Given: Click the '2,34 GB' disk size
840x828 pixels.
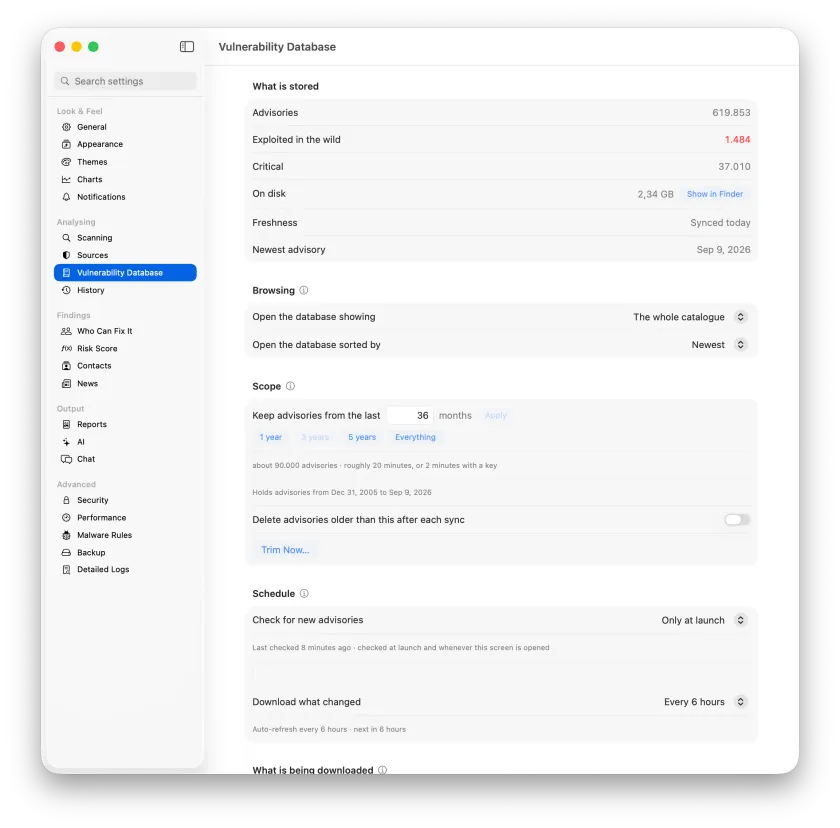Looking at the screenshot, I should (x=655, y=194).
